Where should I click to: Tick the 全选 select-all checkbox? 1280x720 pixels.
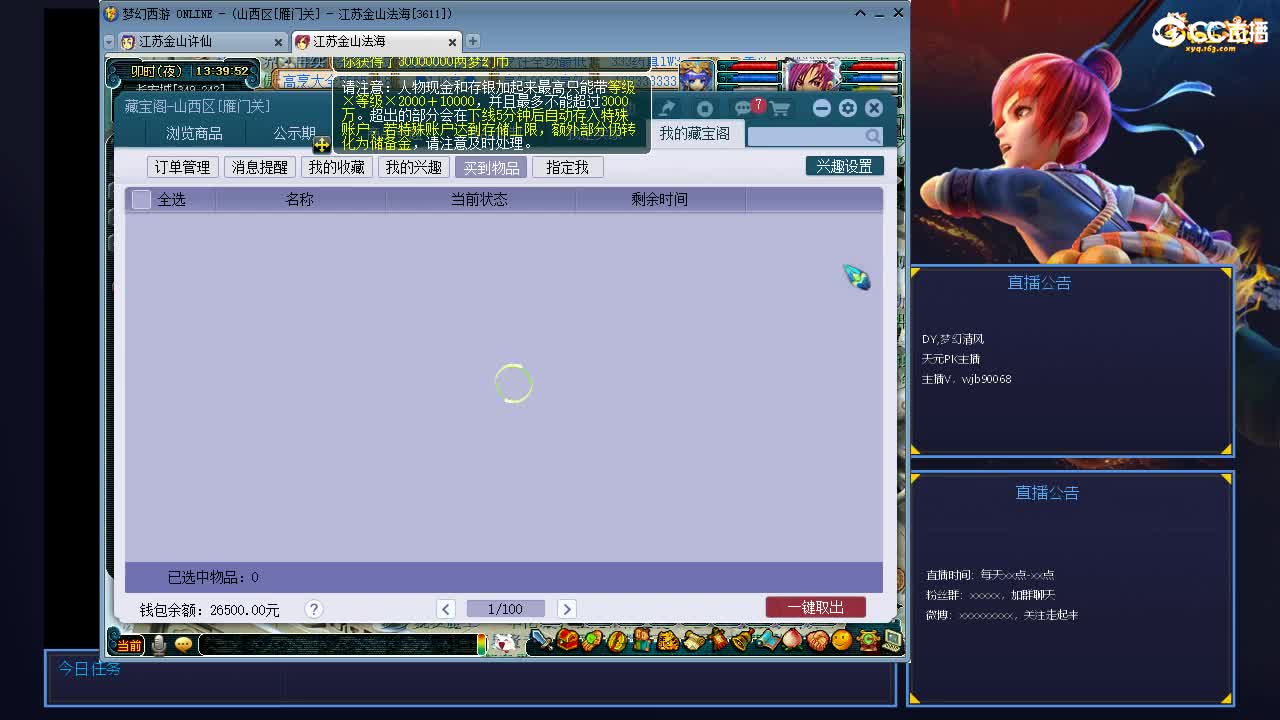(x=141, y=200)
